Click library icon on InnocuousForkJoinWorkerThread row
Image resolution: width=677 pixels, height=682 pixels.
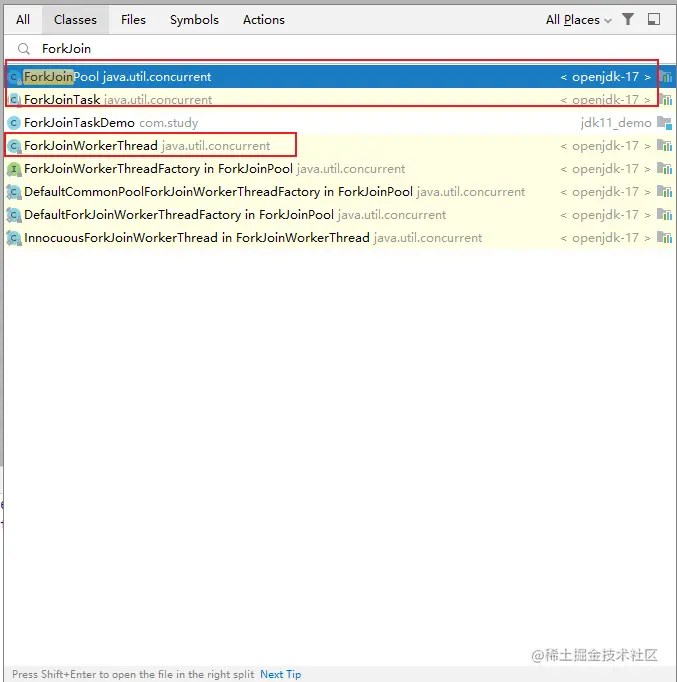(665, 238)
